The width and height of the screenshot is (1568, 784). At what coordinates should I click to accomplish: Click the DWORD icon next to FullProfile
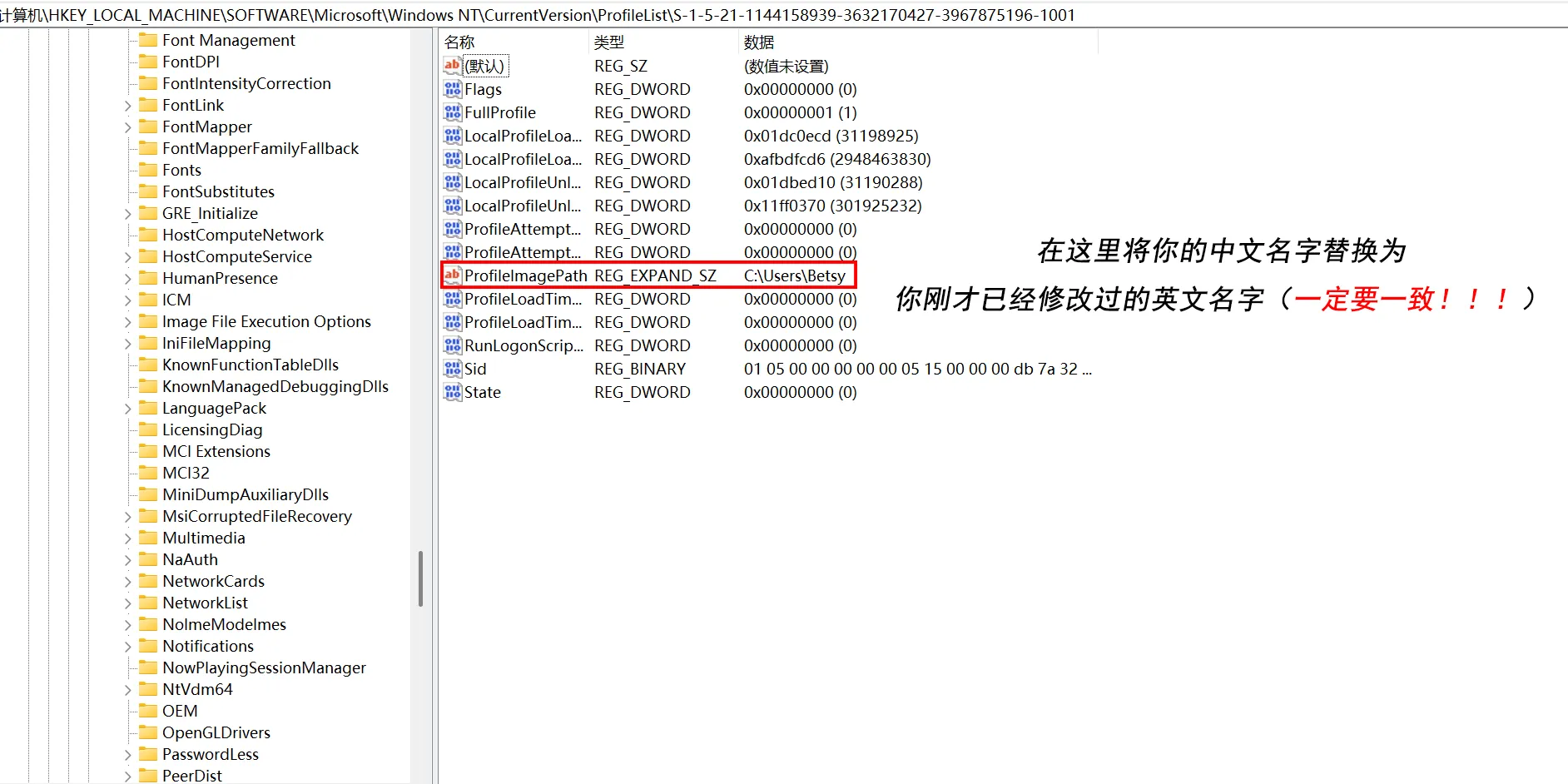click(x=452, y=112)
